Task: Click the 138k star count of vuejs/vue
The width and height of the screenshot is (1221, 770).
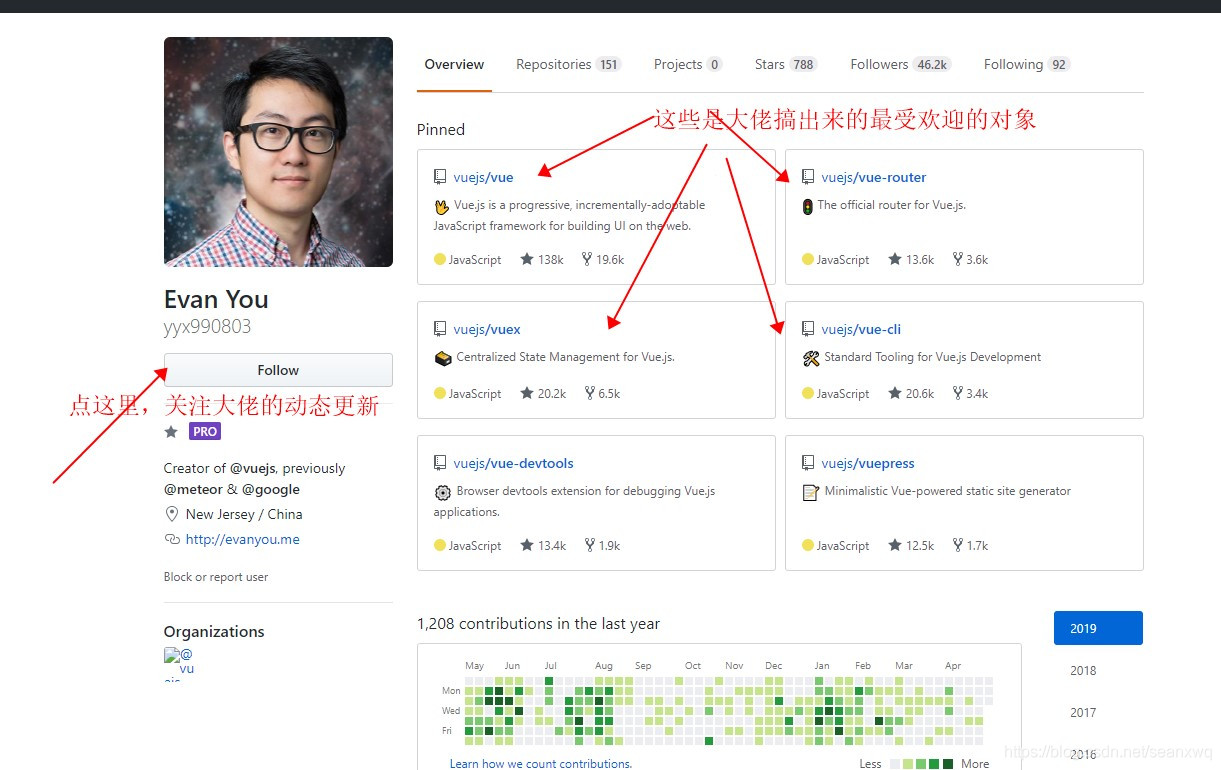Action: click(542, 259)
